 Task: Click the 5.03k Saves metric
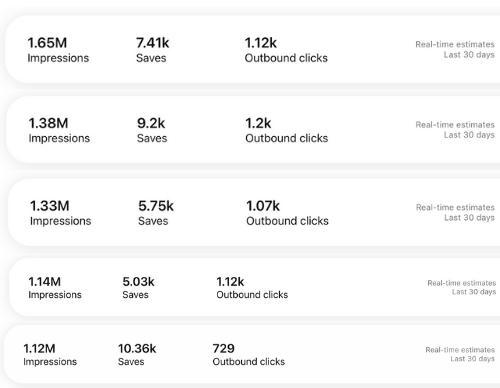point(138,288)
